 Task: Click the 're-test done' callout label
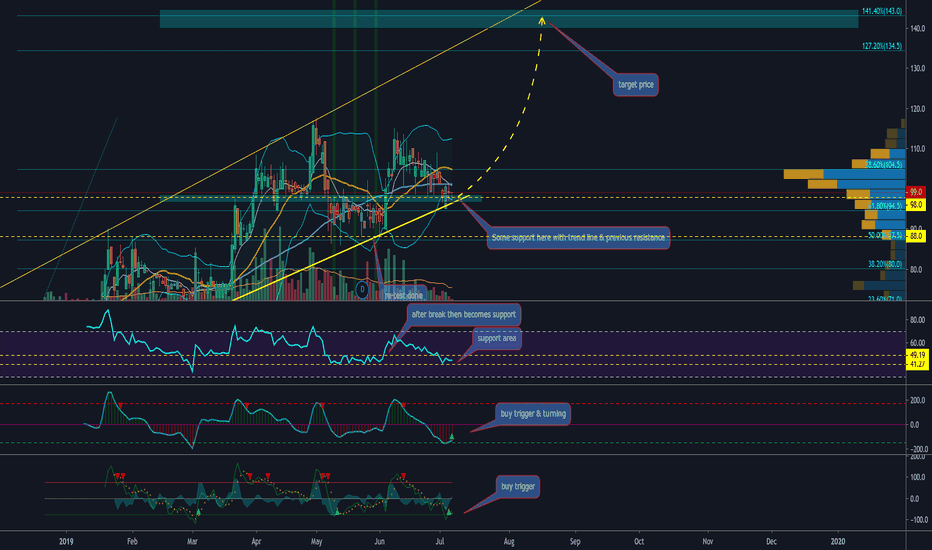404,295
